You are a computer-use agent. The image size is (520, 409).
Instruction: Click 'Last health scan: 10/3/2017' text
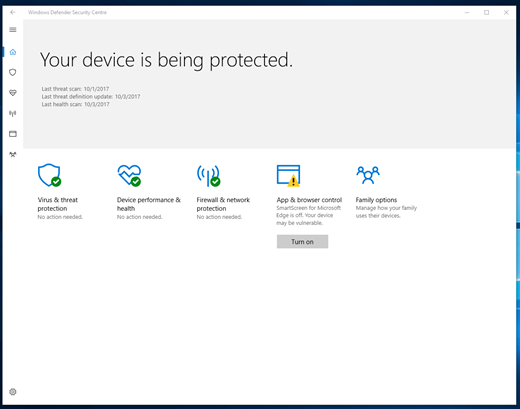tap(75, 104)
